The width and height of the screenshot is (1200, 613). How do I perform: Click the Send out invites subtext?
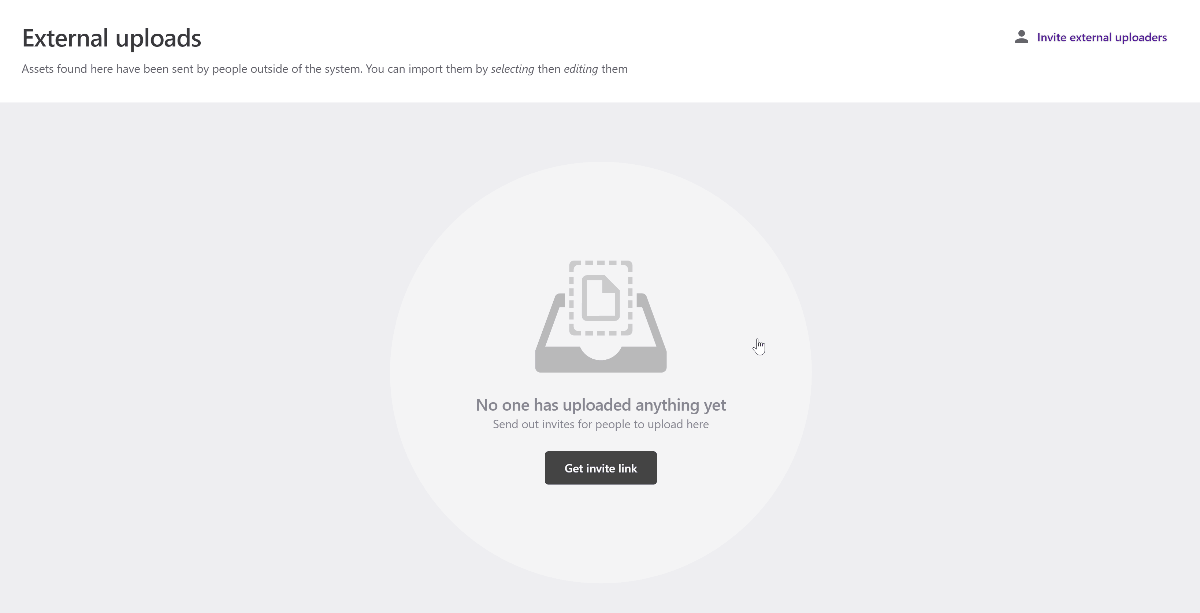(601, 424)
